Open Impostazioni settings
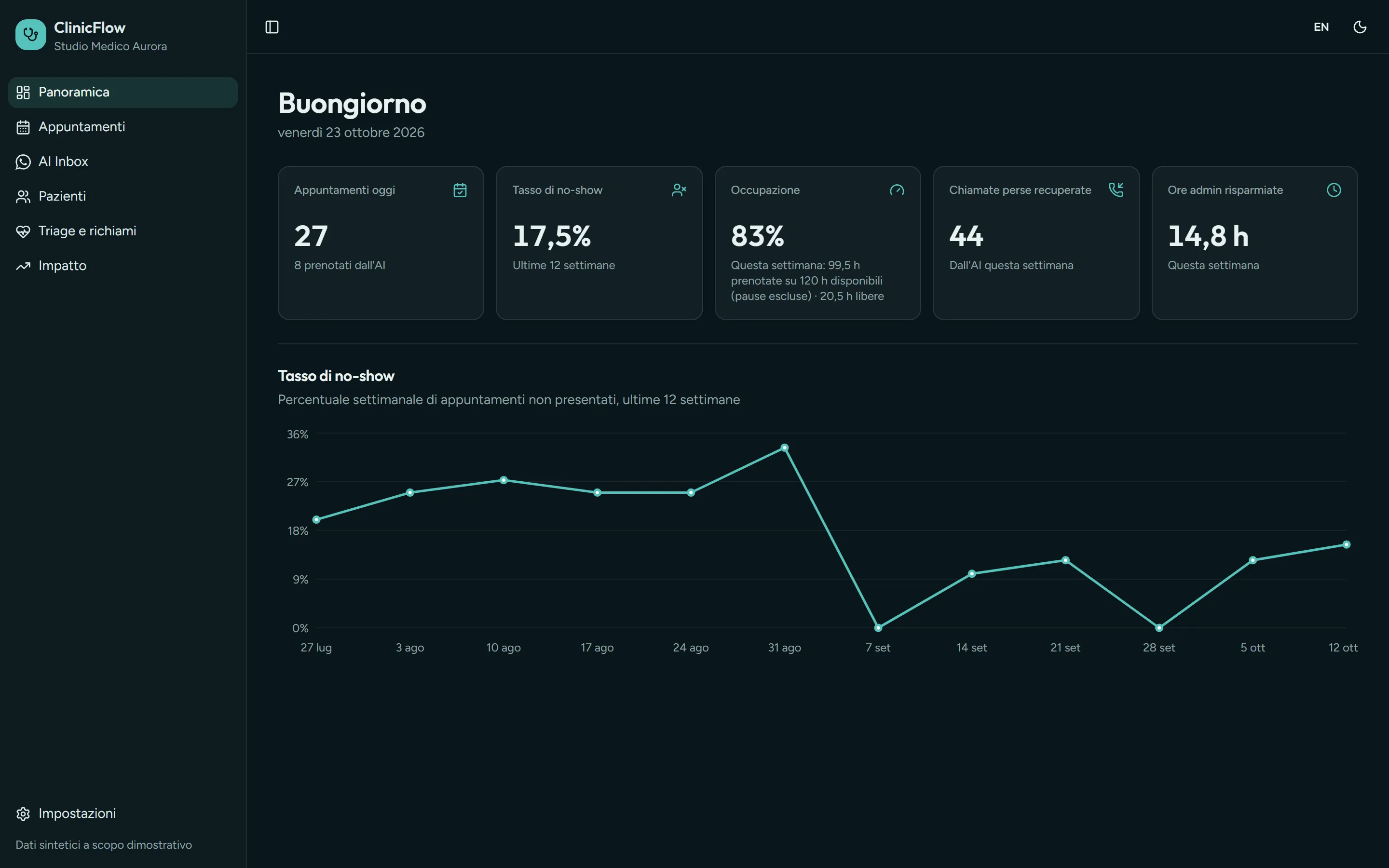 [x=123, y=814]
